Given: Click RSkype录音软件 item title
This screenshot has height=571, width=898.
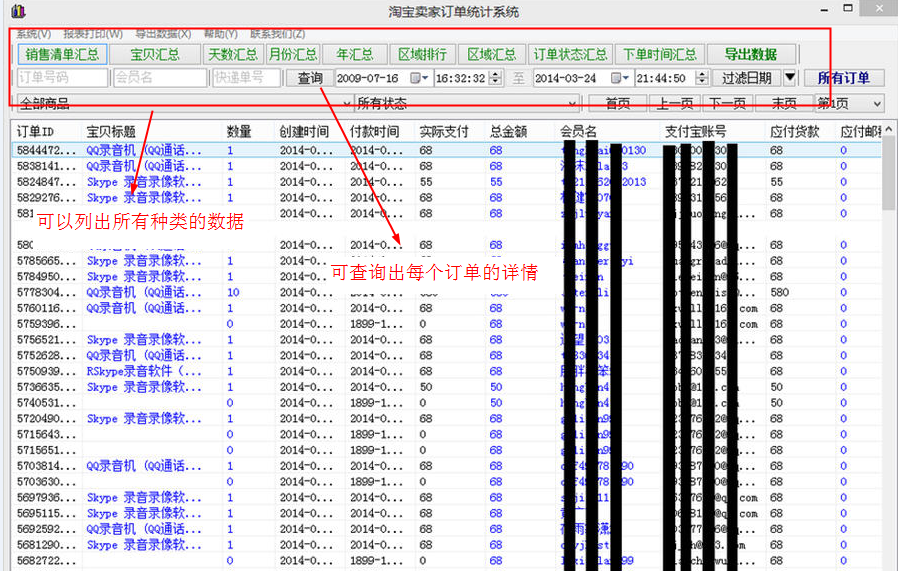Looking at the screenshot, I should pos(143,371).
